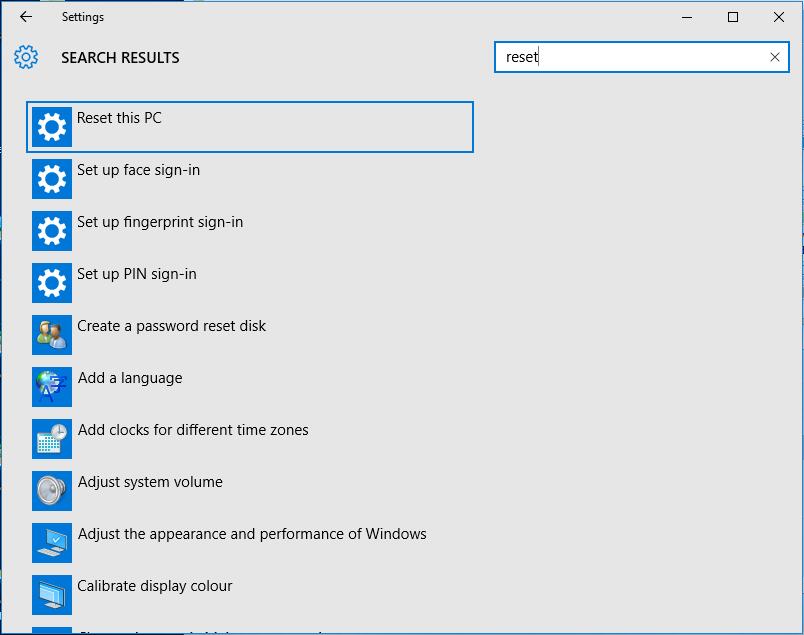Open Create a password reset disk
Image resolution: width=804 pixels, height=635 pixels.
click(x=250, y=334)
